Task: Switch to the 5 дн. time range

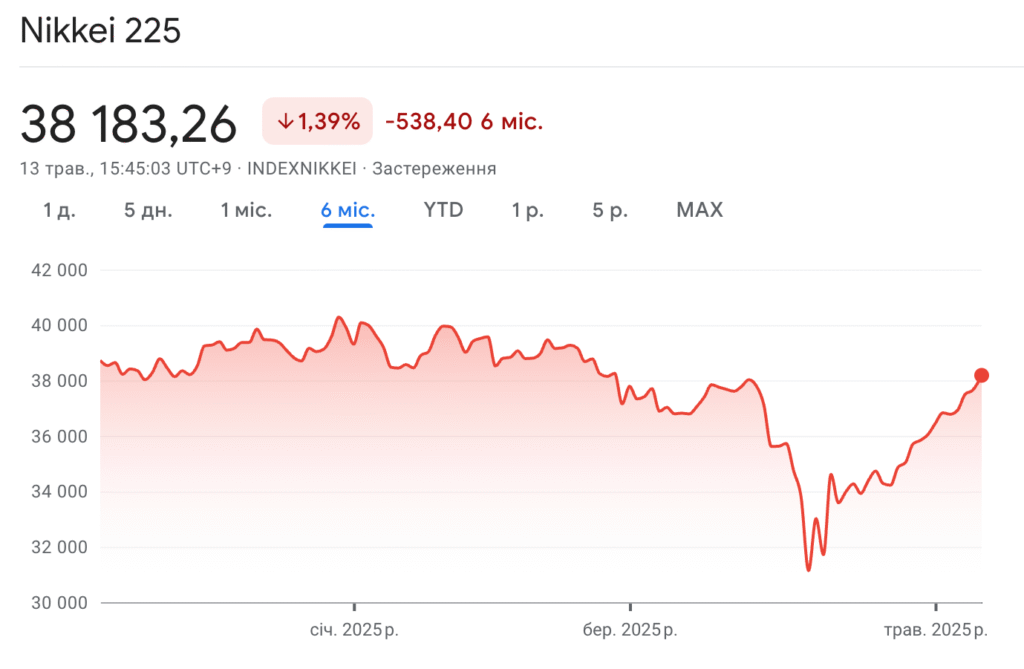Action: pos(147,210)
